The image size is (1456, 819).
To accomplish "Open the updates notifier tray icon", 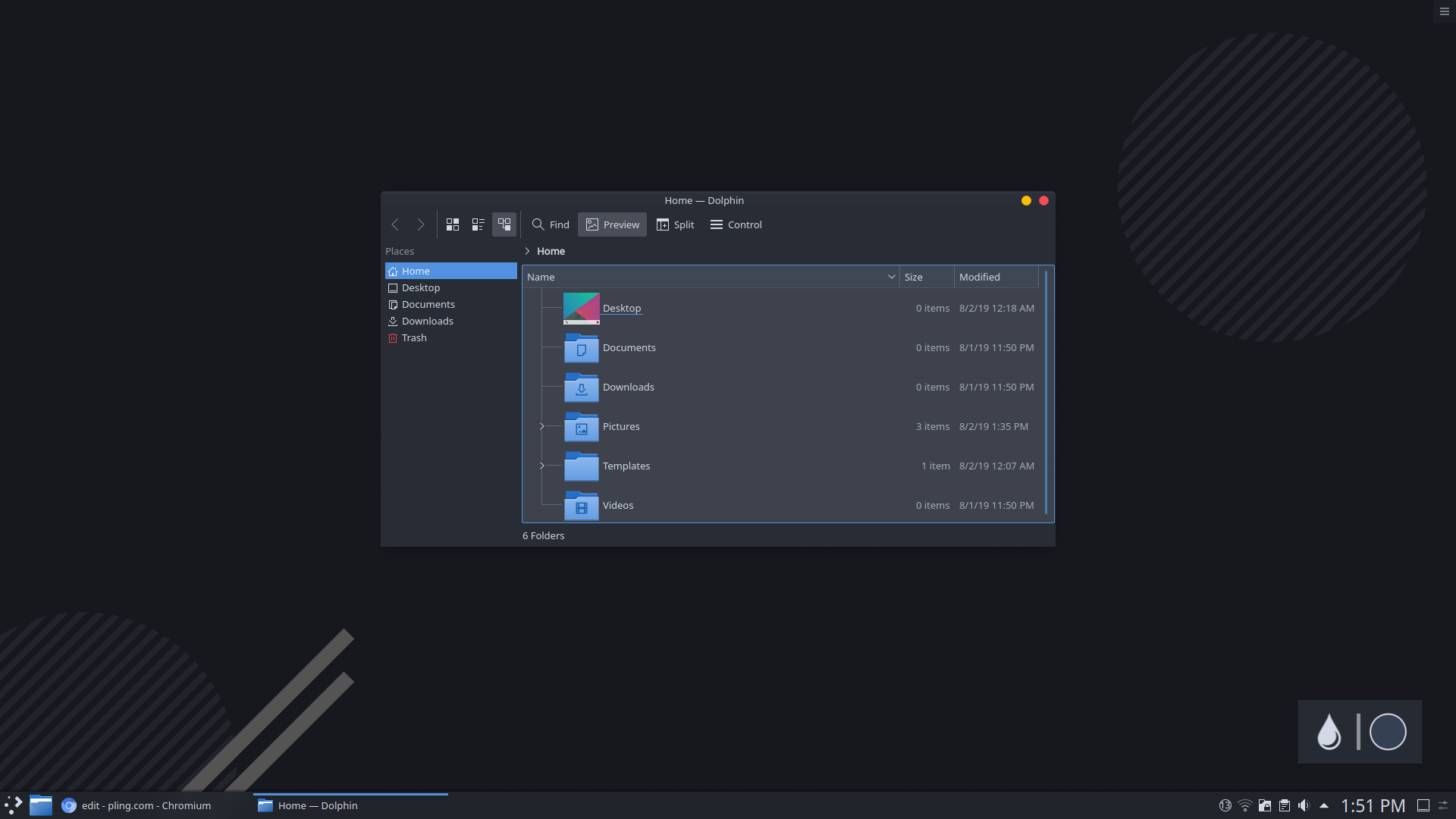I will coord(1225,805).
